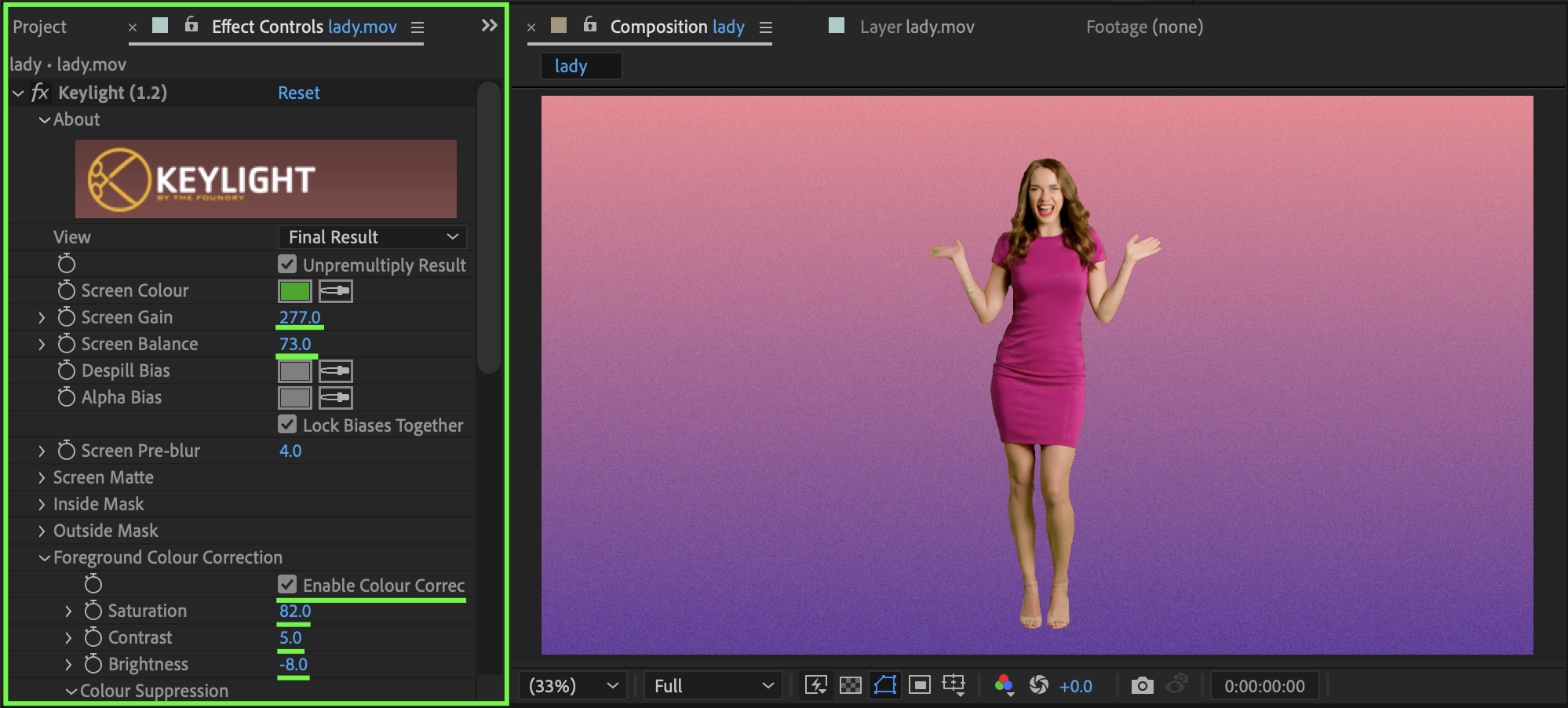
Task: Open the RGB channel display icon
Action: point(1004,685)
